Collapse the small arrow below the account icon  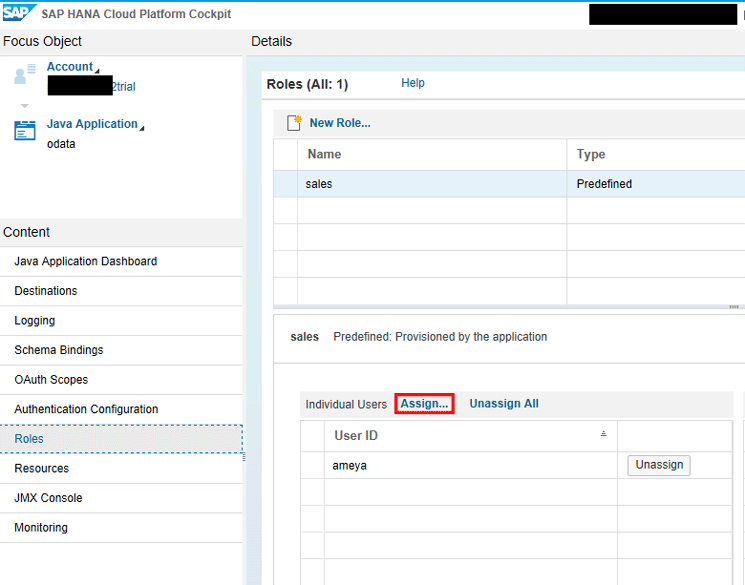(x=25, y=105)
